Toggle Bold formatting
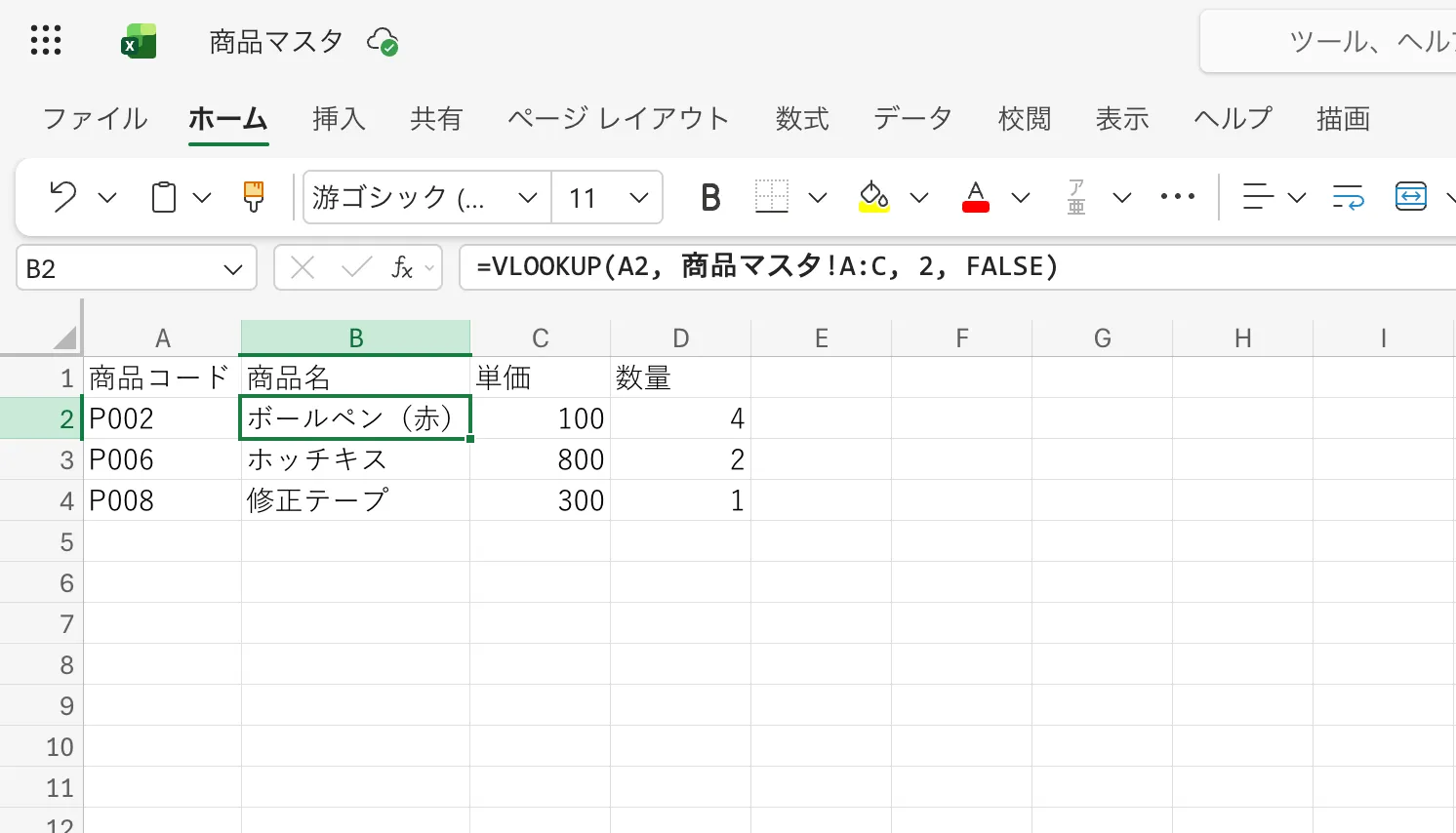Viewport: 1456px width, 833px height. 710,197
